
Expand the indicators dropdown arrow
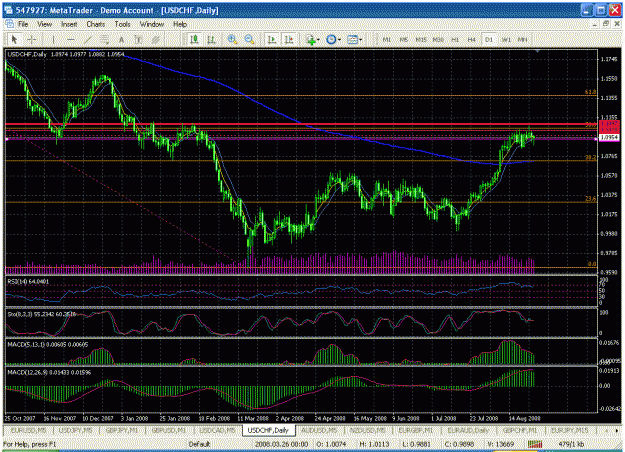318,39
